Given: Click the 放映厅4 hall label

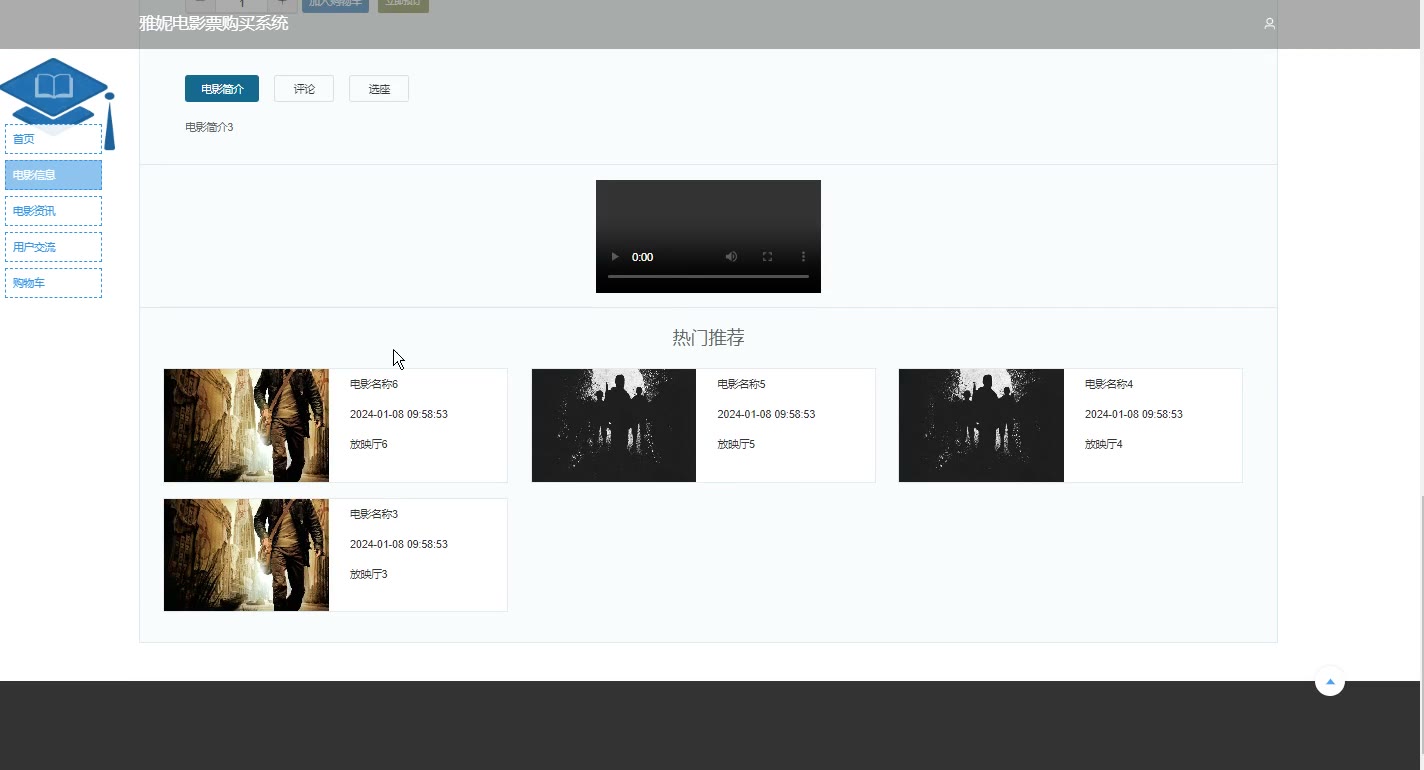Looking at the screenshot, I should pos(1104,444).
